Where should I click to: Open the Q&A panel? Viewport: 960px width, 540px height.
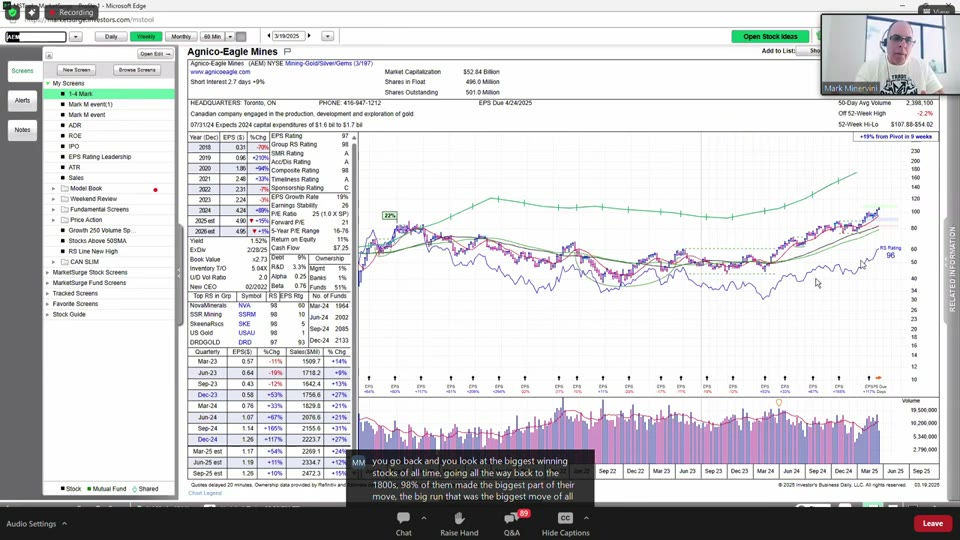[x=512, y=523]
